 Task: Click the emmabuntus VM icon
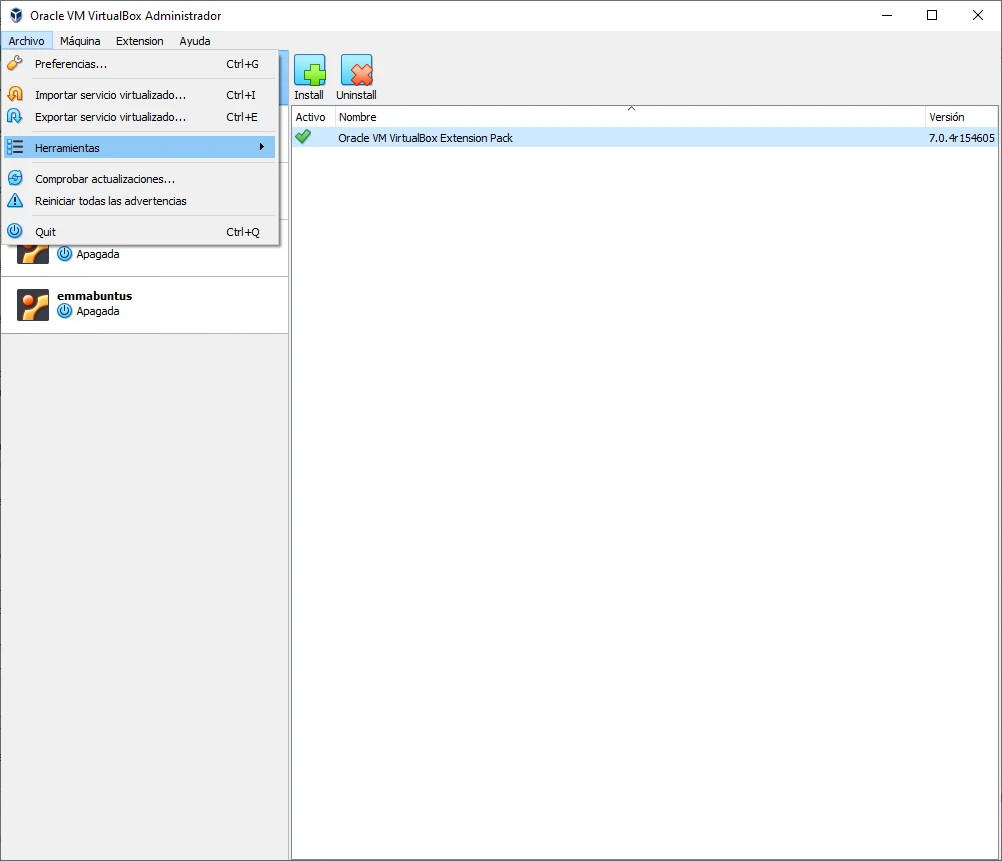click(33, 305)
